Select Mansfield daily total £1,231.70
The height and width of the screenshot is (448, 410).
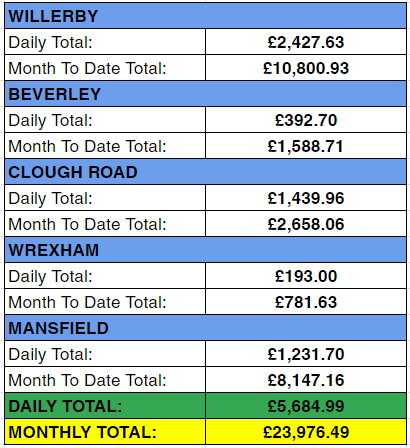[306, 354]
